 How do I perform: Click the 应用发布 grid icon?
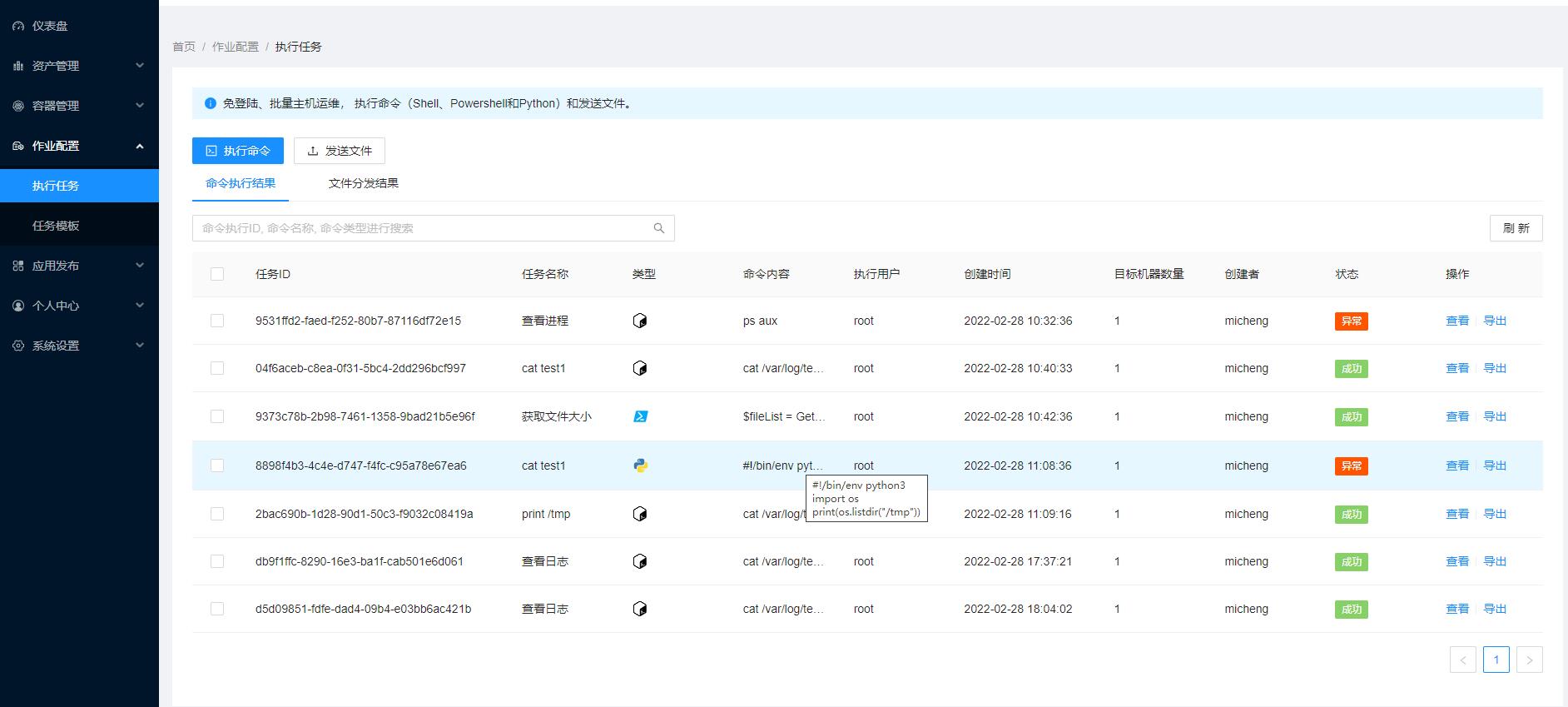coord(18,266)
